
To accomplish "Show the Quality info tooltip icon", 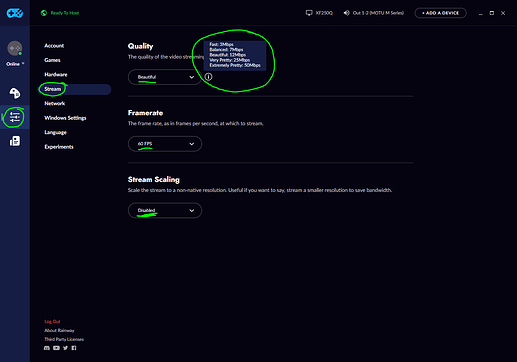I will pyautogui.click(x=208, y=77).
